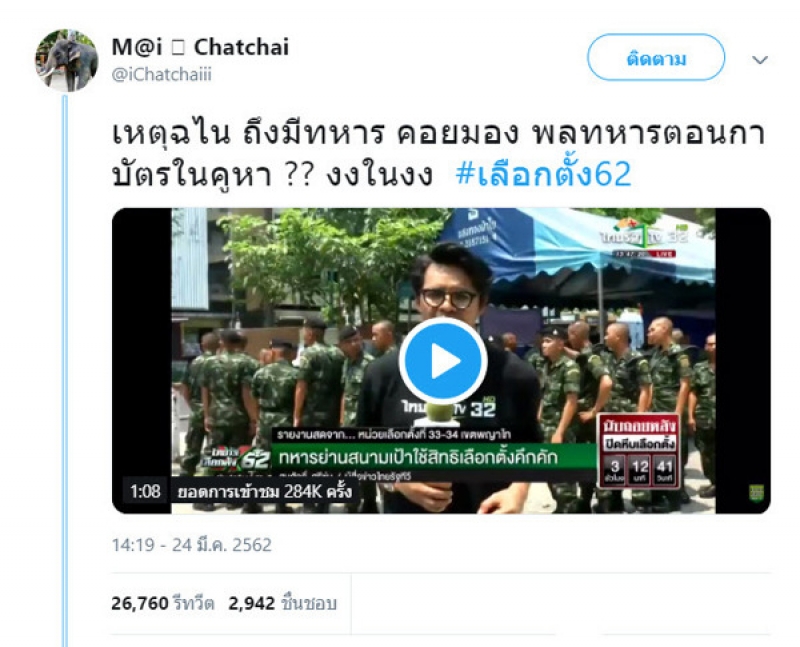The width and height of the screenshot is (800, 647).
Task: Click the 1:08 video duration badge
Action: pyautogui.click(x=145, y=491)
